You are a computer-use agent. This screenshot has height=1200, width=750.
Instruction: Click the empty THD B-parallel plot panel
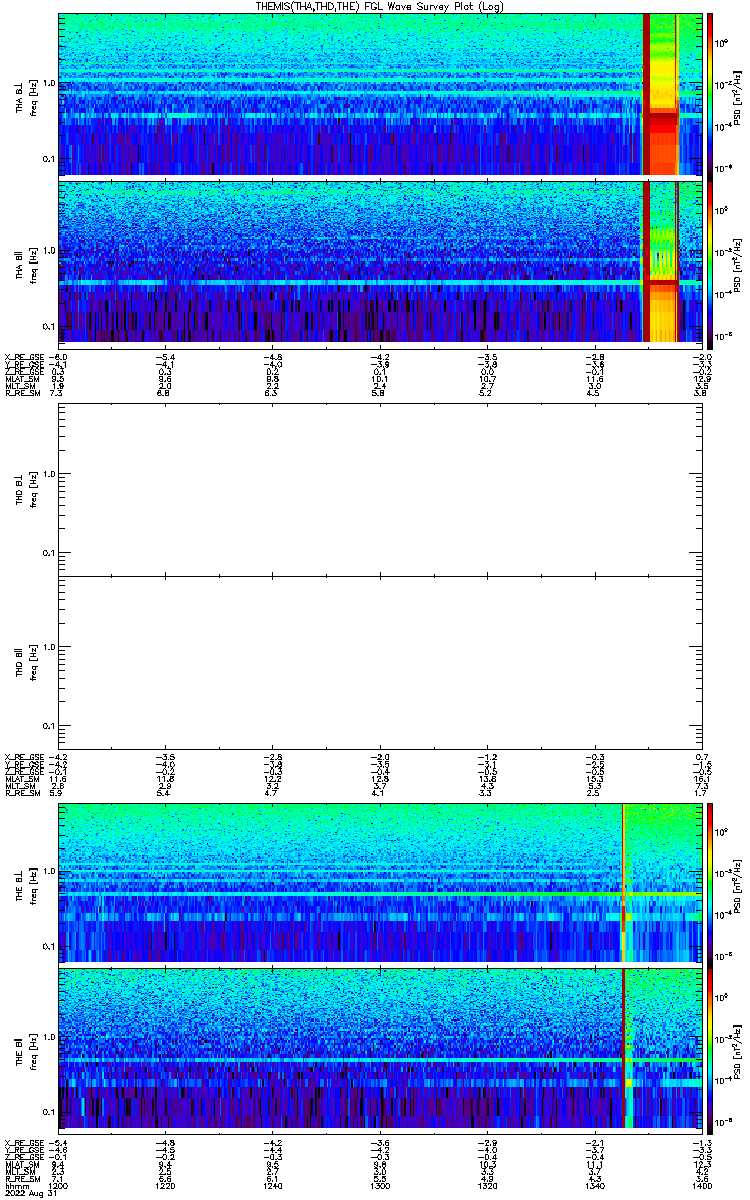pos(380,663)
